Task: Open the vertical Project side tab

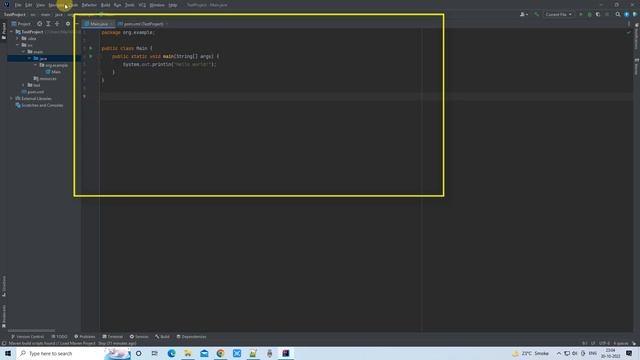Action: [x=4, y=31]
